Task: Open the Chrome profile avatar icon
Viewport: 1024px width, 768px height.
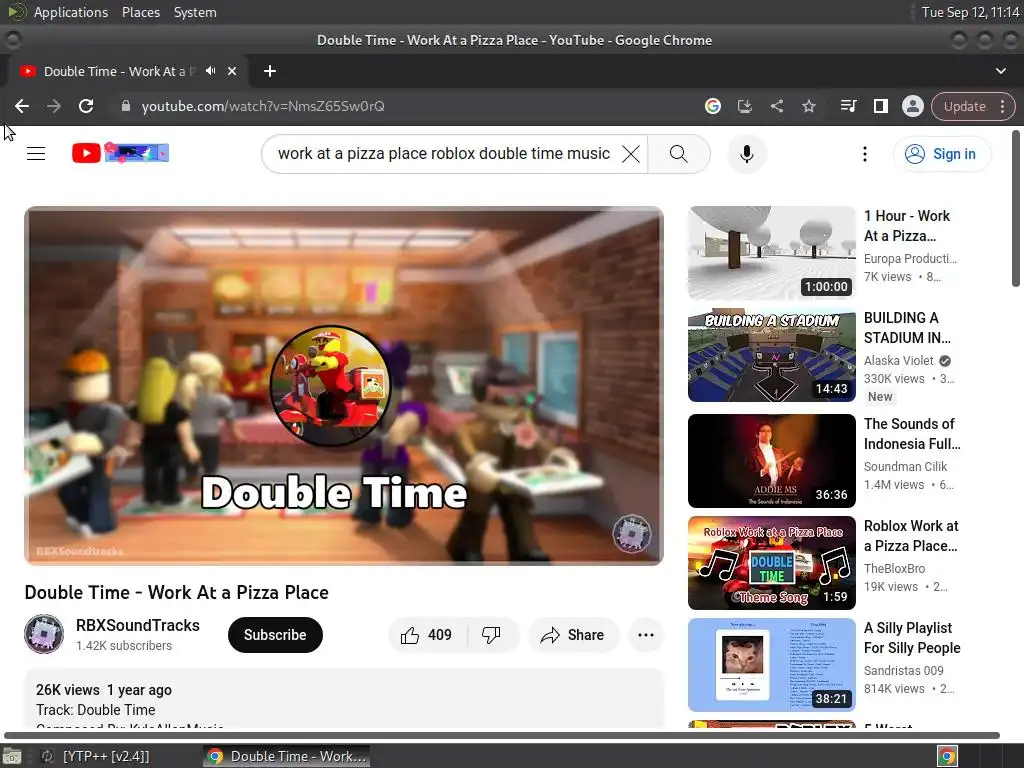Action: point(912,106)
